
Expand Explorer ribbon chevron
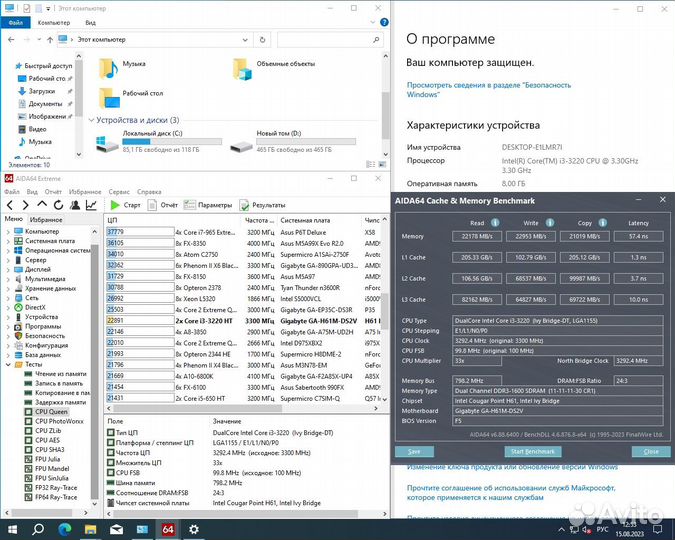coord(373,22)
